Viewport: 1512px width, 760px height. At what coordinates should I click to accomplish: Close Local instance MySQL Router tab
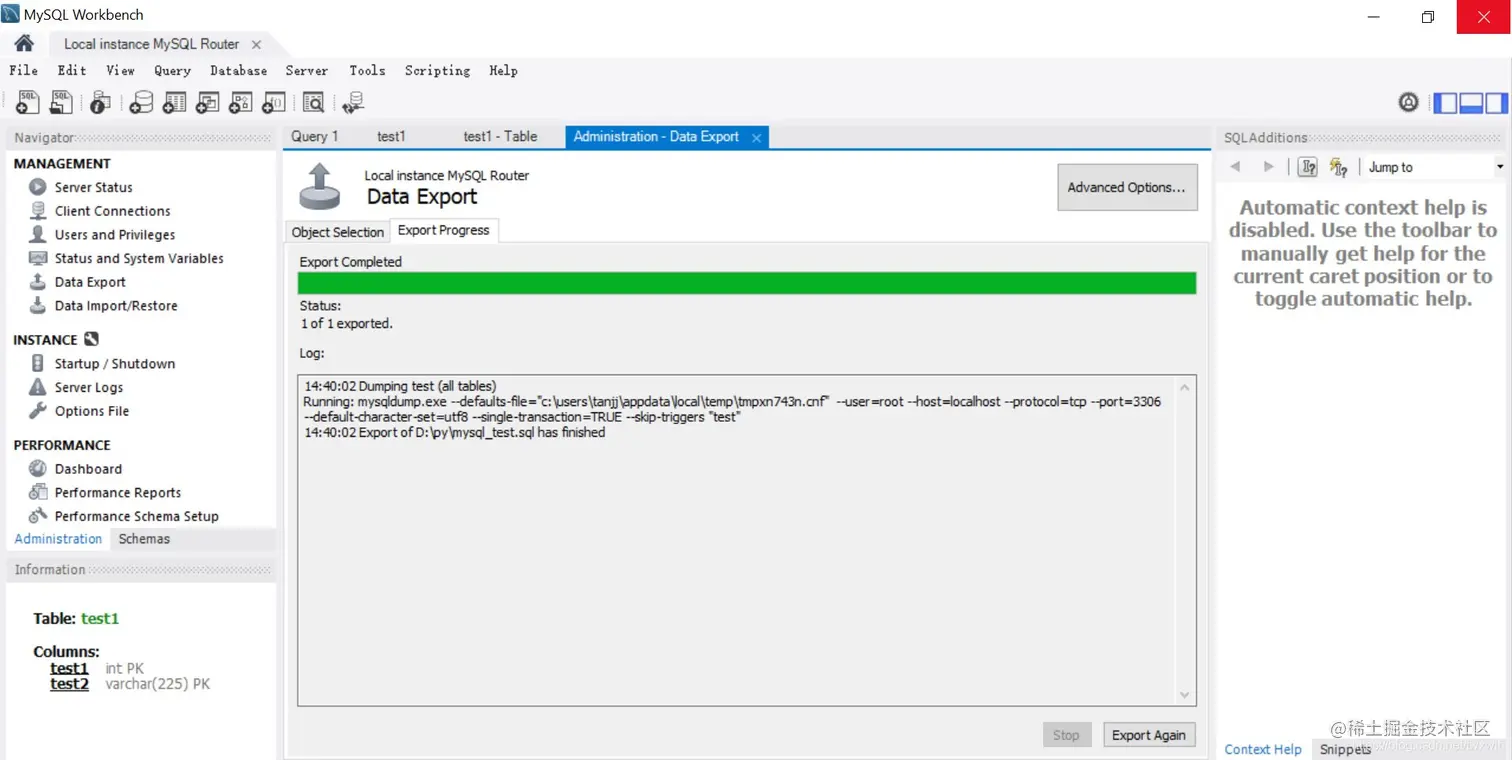click(256, 44)
